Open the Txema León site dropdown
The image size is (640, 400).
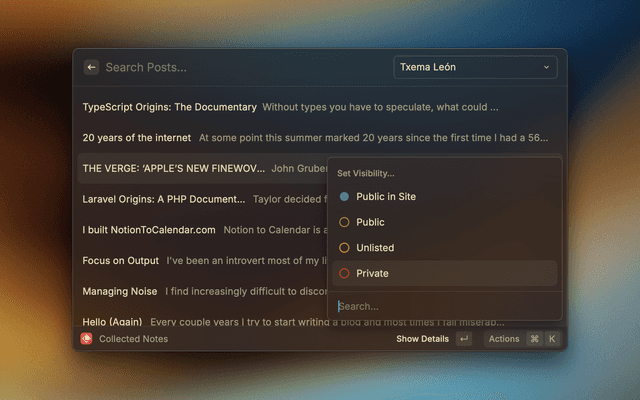(475, 67)
